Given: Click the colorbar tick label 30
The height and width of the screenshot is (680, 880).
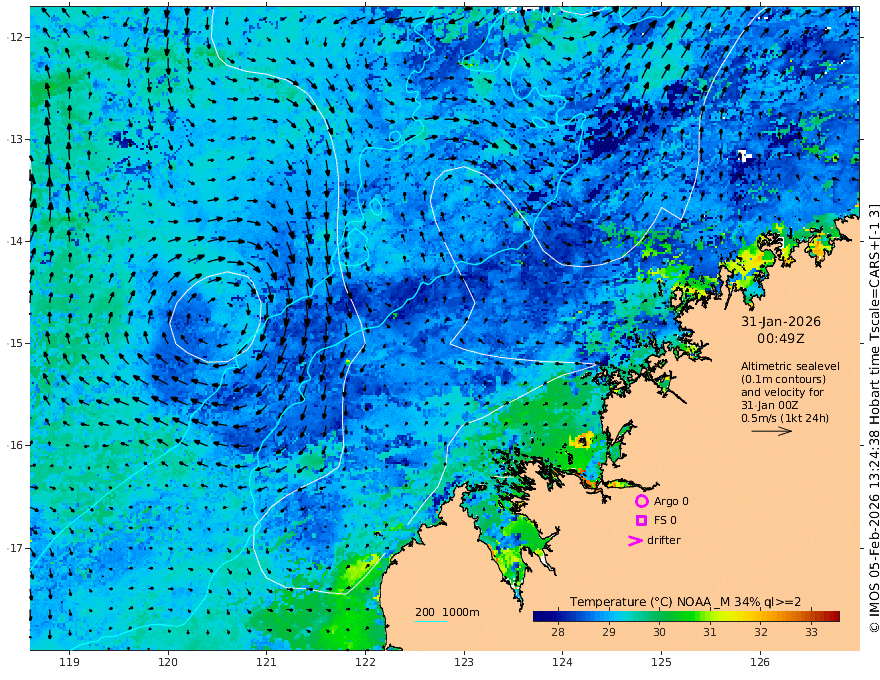Looking at the screenshot, I should [x=659, y=632].
